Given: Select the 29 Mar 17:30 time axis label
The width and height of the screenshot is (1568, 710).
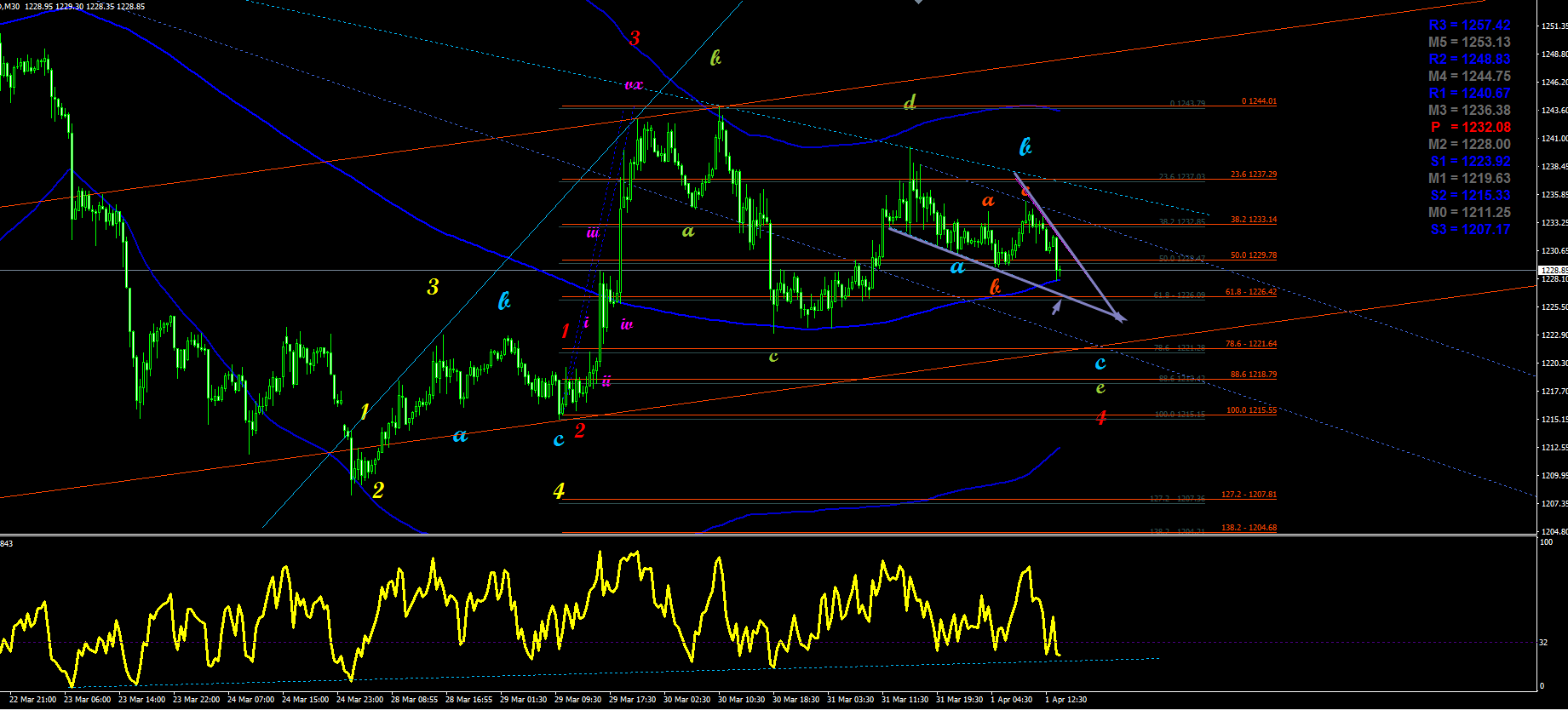Looking at the screenshot, I should click(632, 700).
